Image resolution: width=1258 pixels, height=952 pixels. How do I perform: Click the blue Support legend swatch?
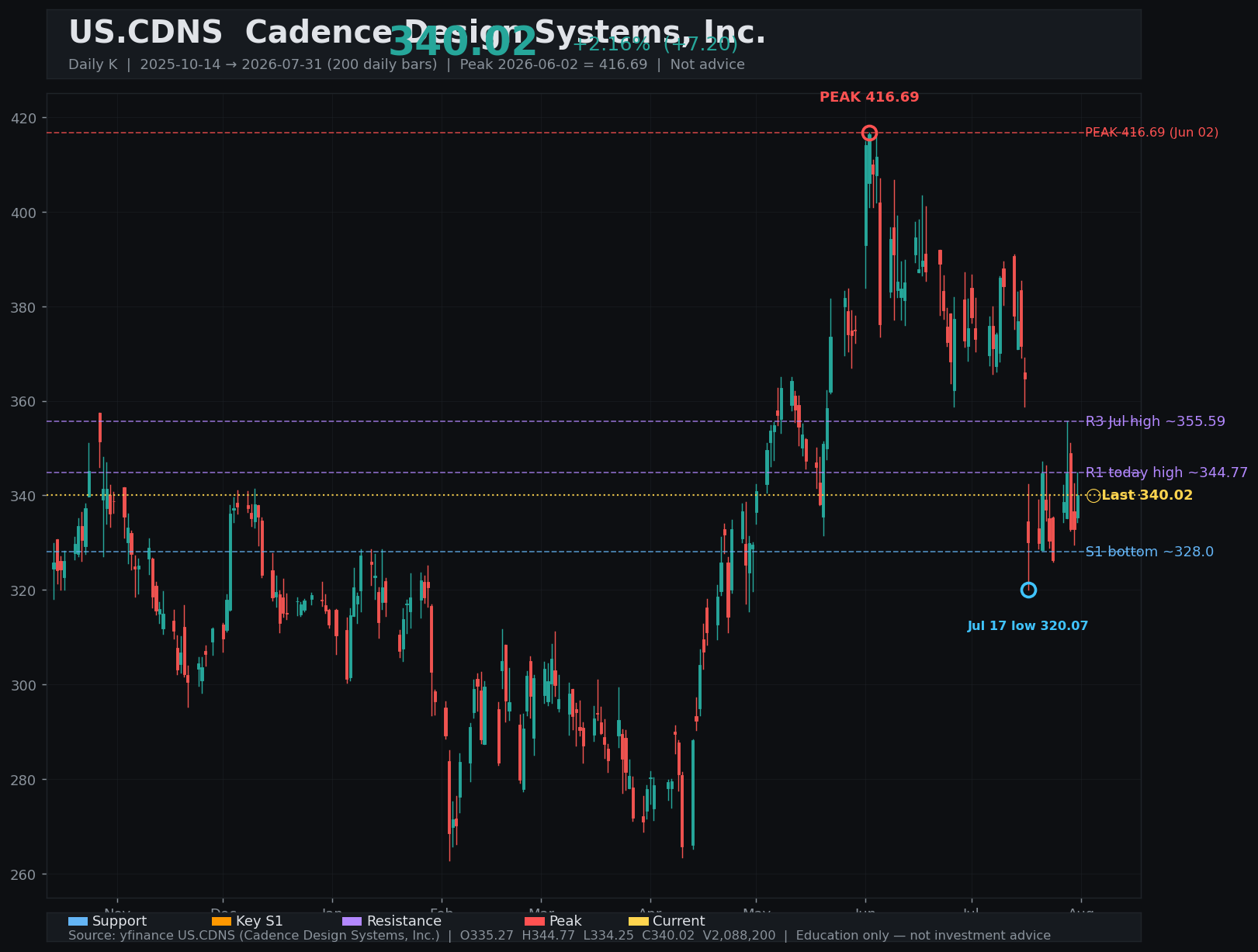(x=78, y=921)
